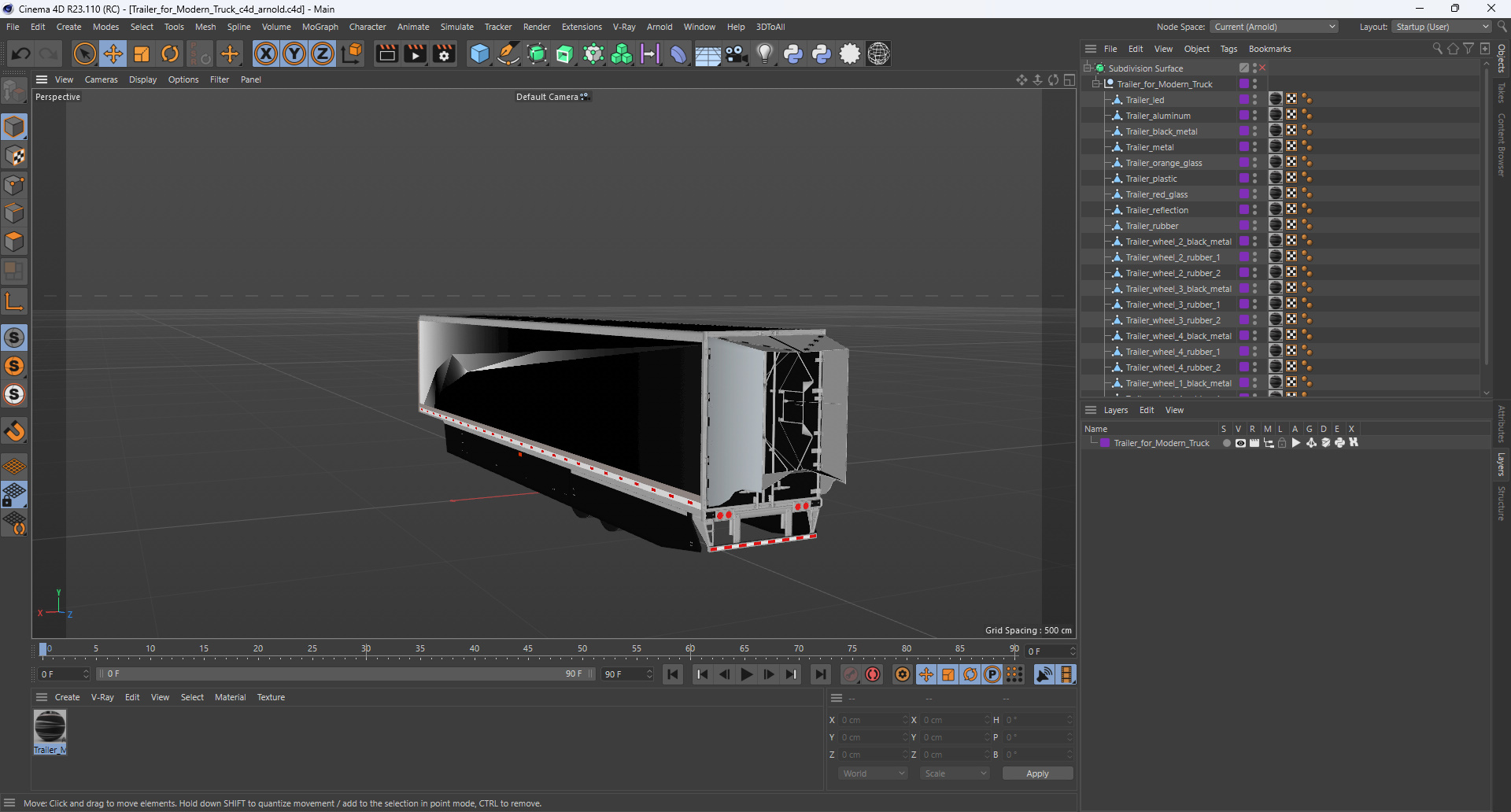1511x812 pixels.
Task: Collapse Trailer_for_Modern_Truck object group
Action: 1095,84
